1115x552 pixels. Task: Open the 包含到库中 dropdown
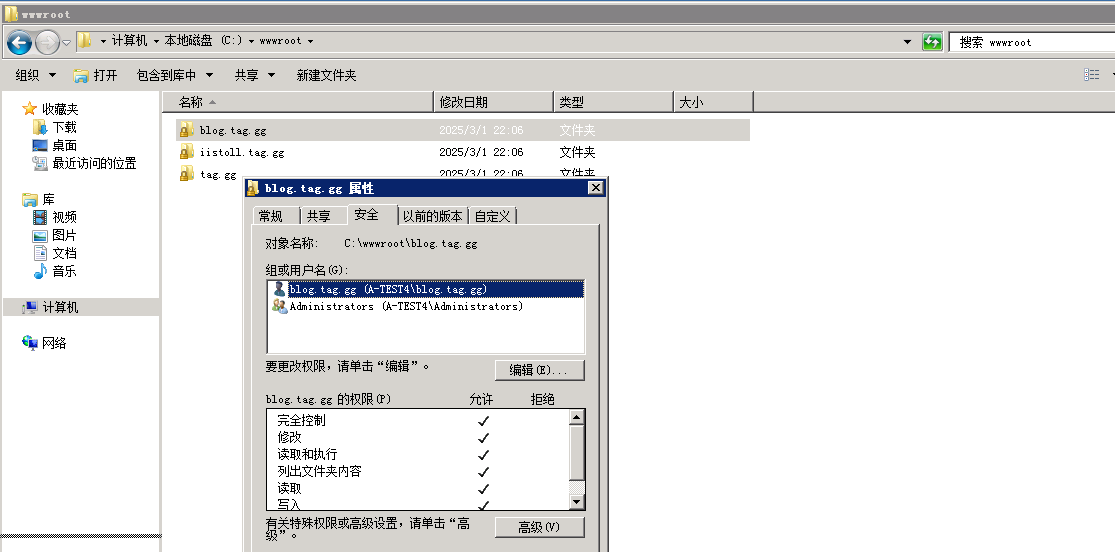[175, 75]
